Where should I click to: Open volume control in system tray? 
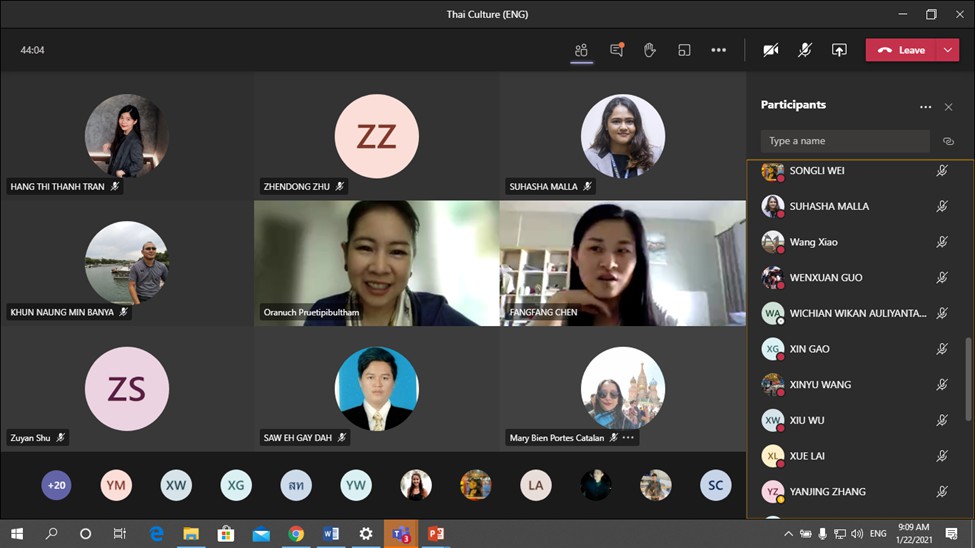857,534
